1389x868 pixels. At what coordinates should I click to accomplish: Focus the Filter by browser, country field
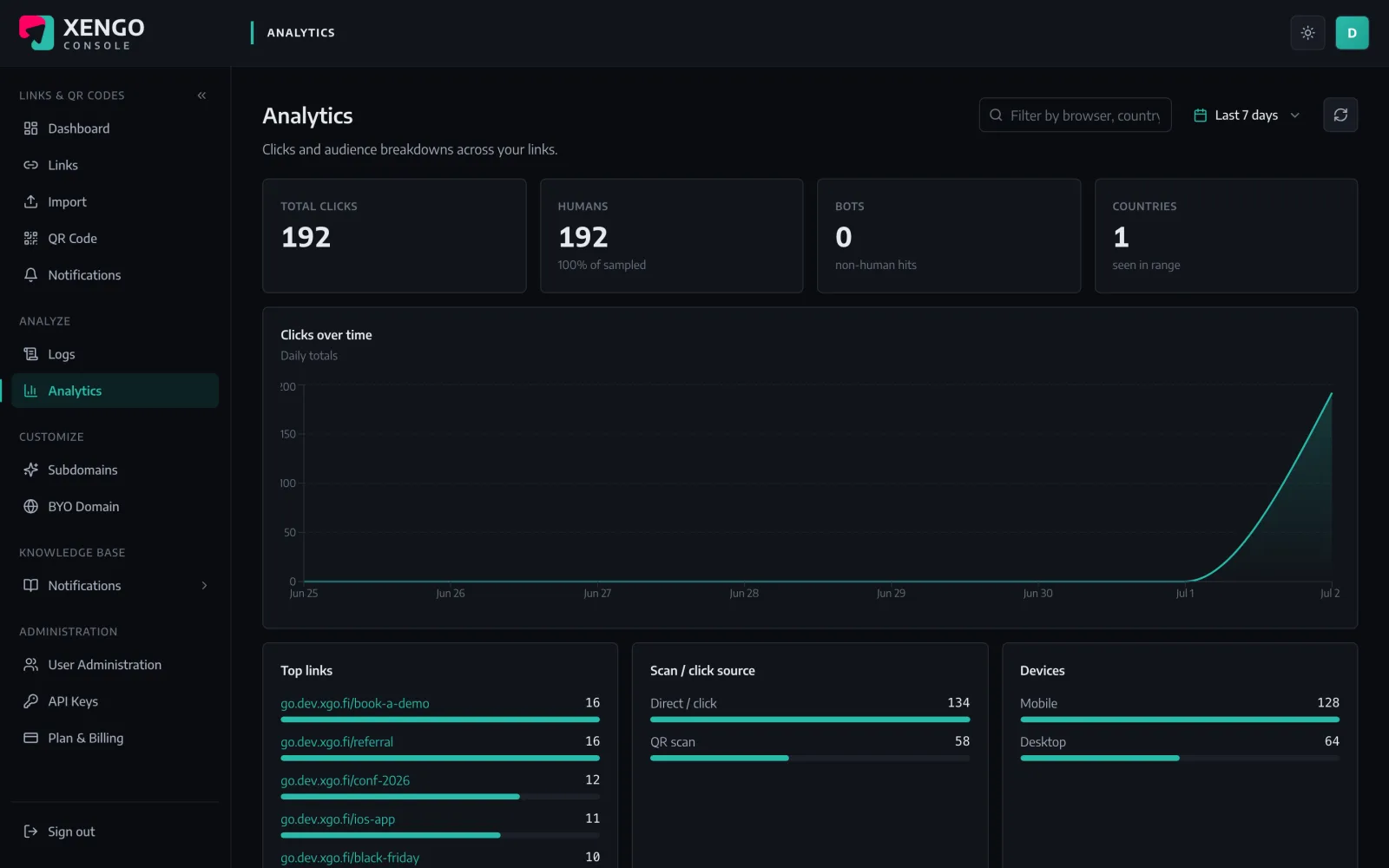pos(1075,115)
